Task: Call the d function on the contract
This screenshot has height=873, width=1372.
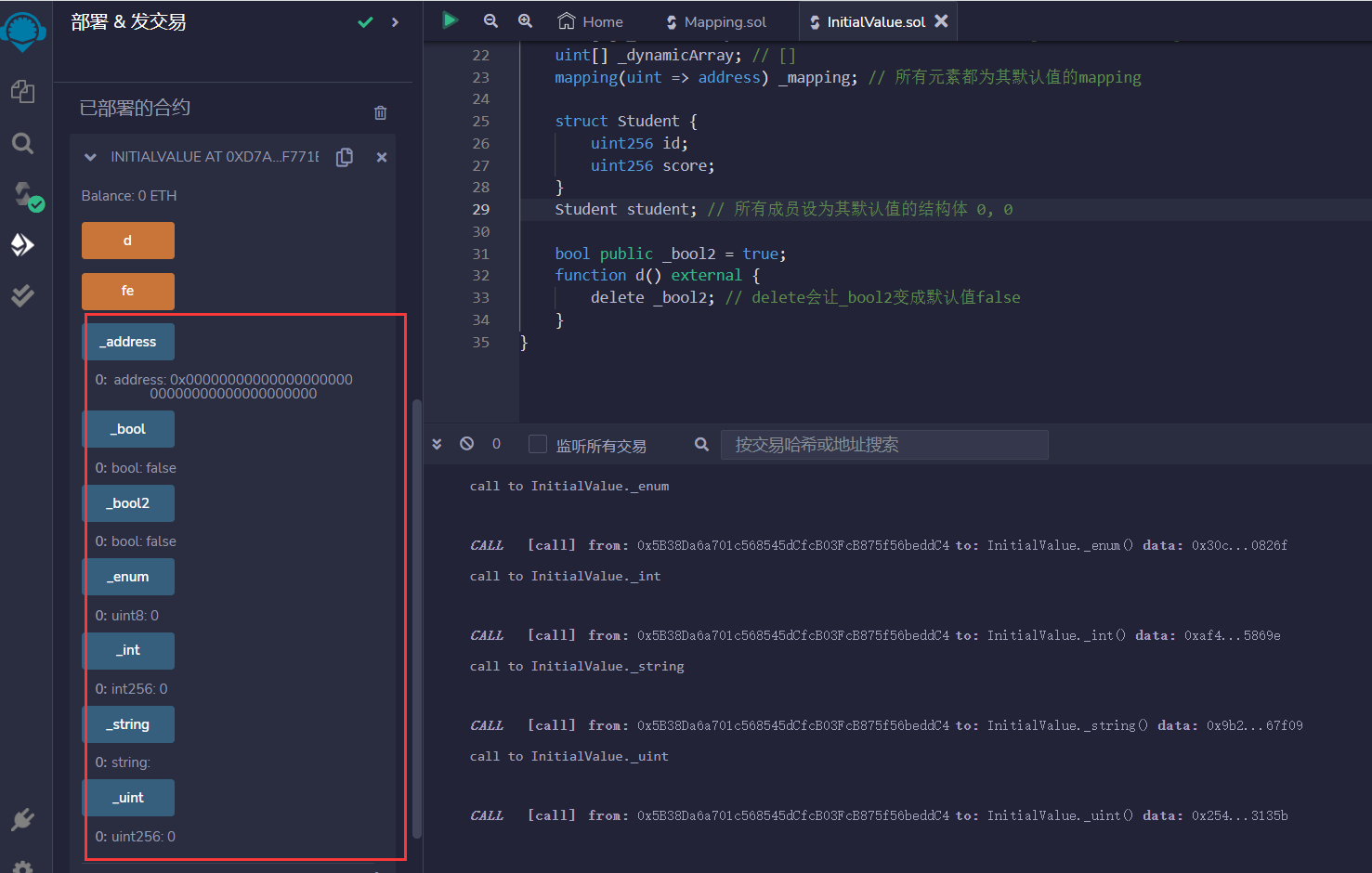Action: tap(127, 240)
